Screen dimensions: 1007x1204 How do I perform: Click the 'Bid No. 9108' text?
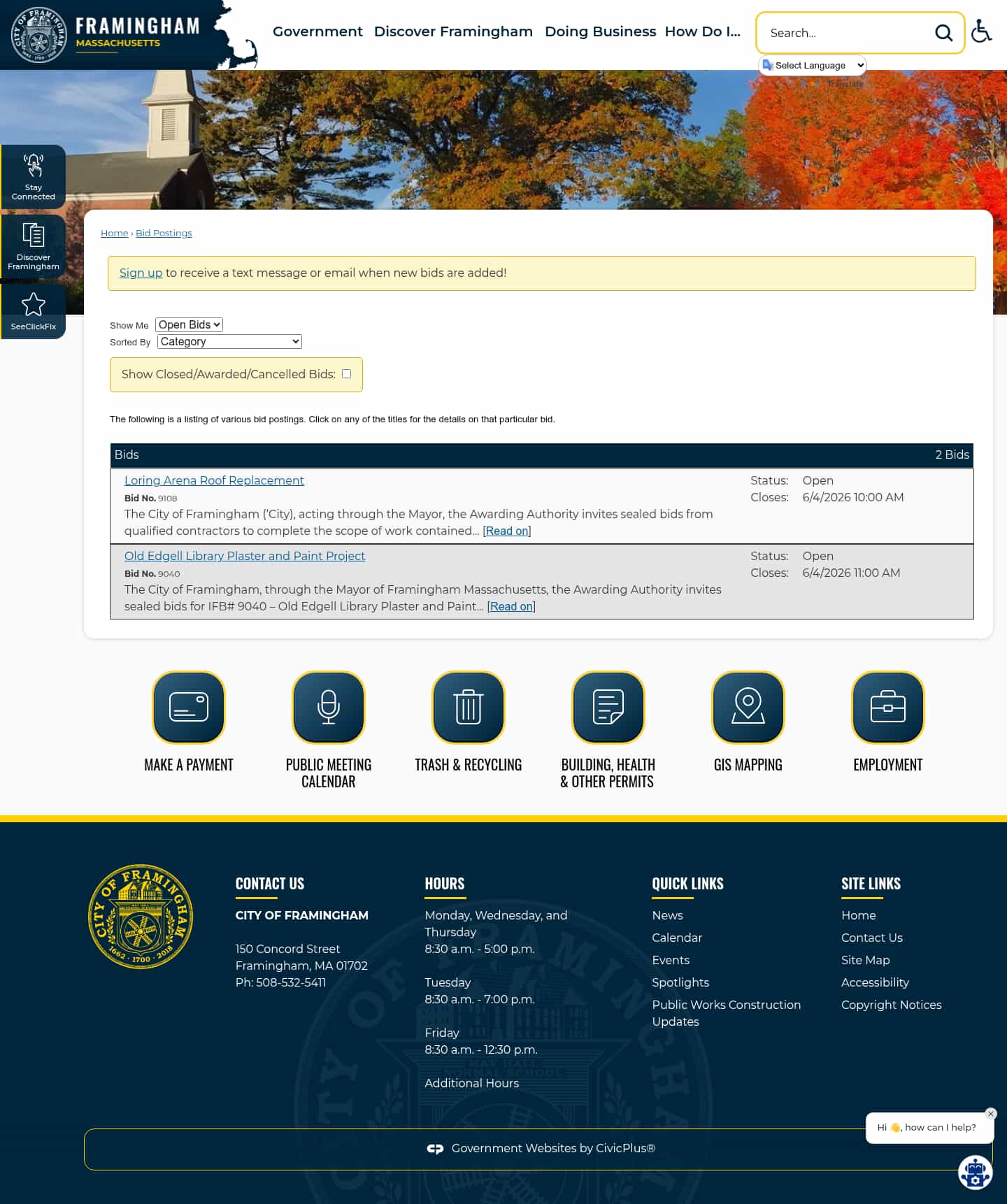tap(150, 498)
